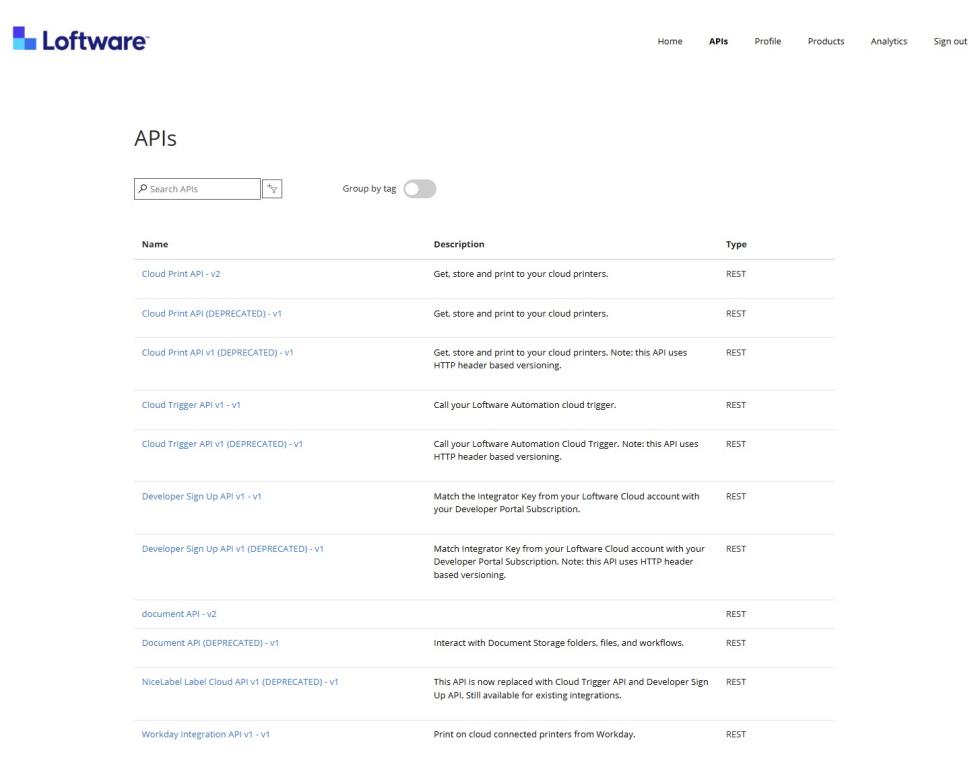Select the APIs navigation item
Screen dimensions: 976x779
pos(718,42)
